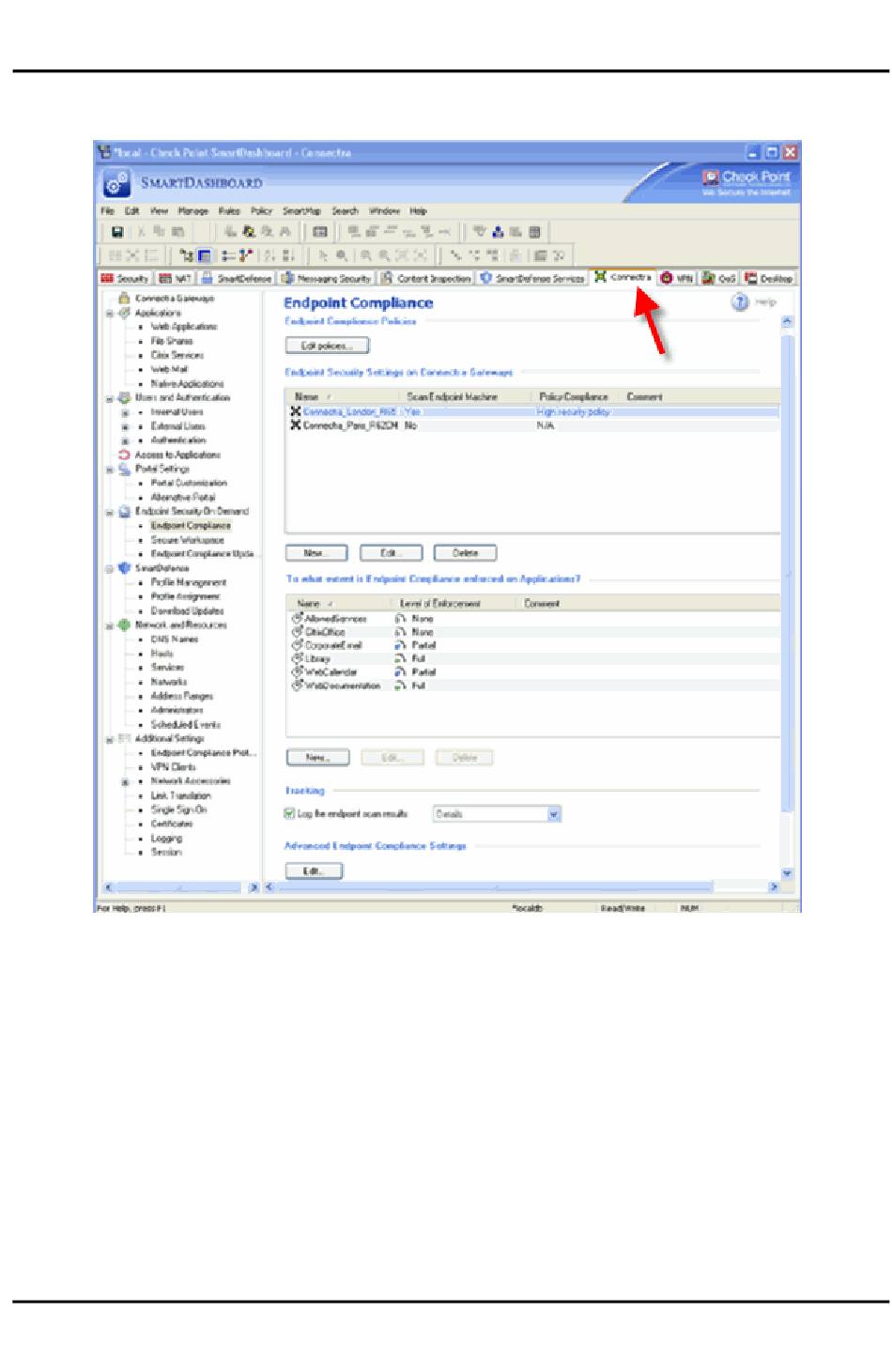Select Logging in the tree

[x=166, y=839]
